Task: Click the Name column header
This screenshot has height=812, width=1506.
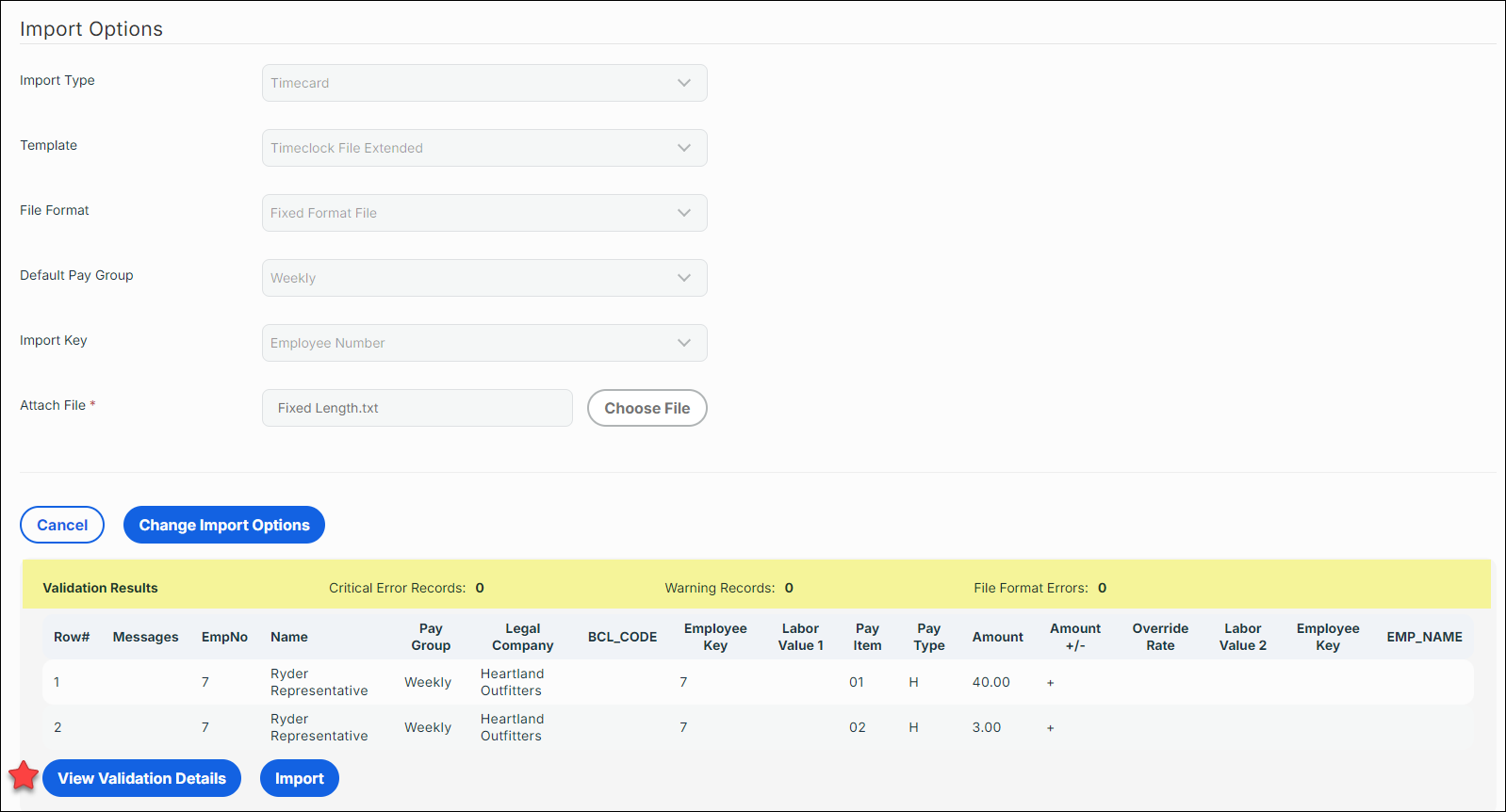Action: point(289,637)
